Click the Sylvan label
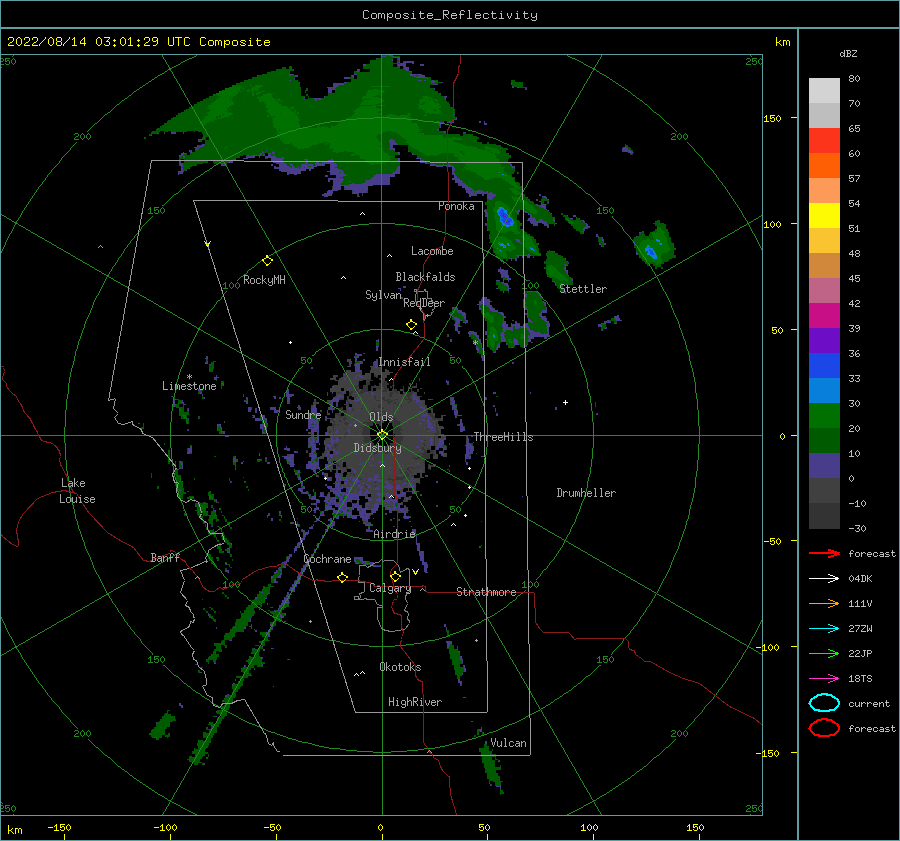The image size is (900, 841). coord(383,295)
